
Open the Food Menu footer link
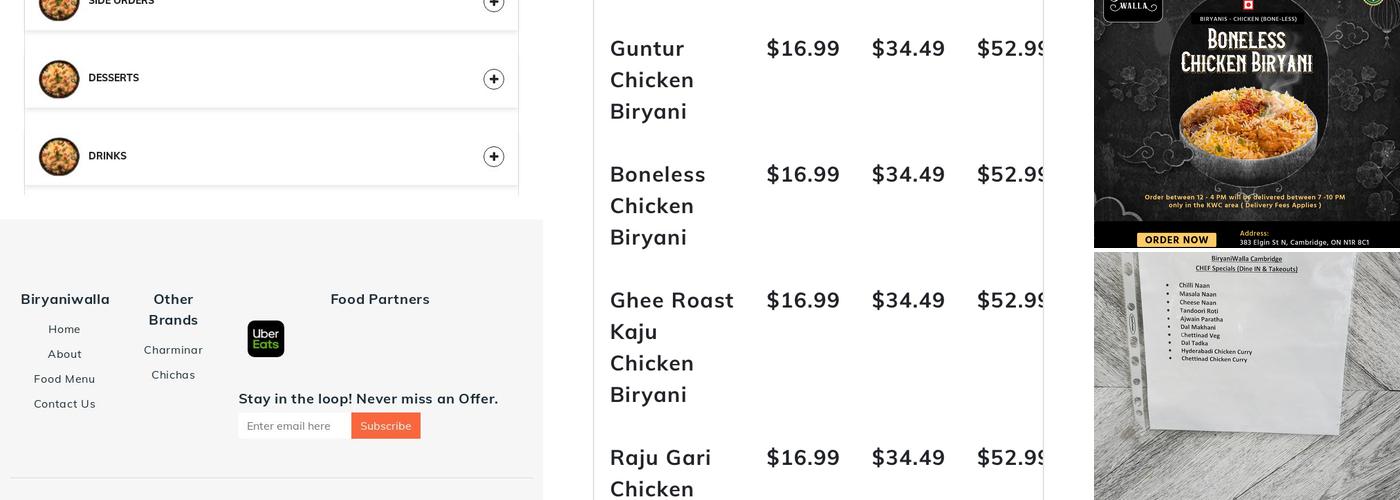point(64,379)
